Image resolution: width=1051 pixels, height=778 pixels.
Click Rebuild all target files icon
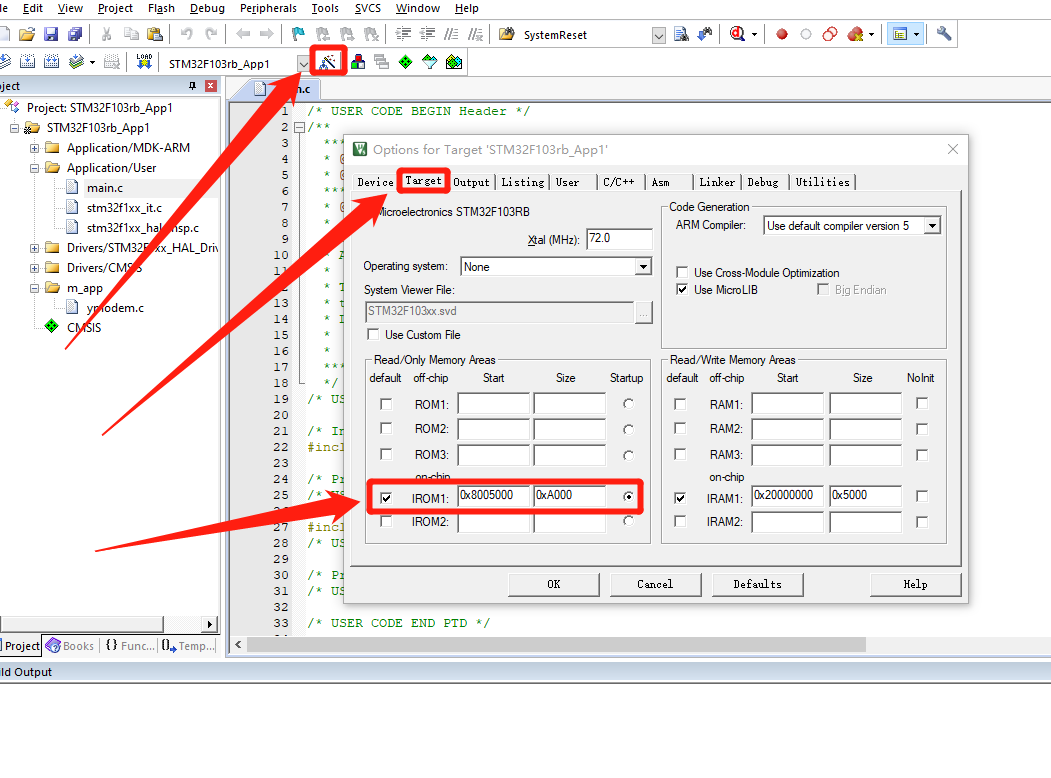[x=52, y=62]
